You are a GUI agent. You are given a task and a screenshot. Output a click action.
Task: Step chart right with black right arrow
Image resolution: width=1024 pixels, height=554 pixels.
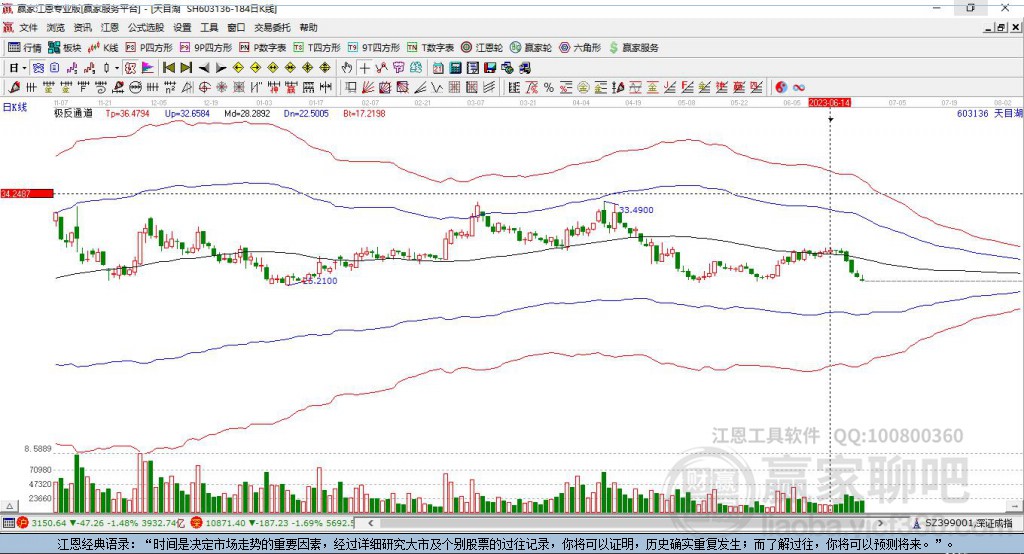point(221,68)
